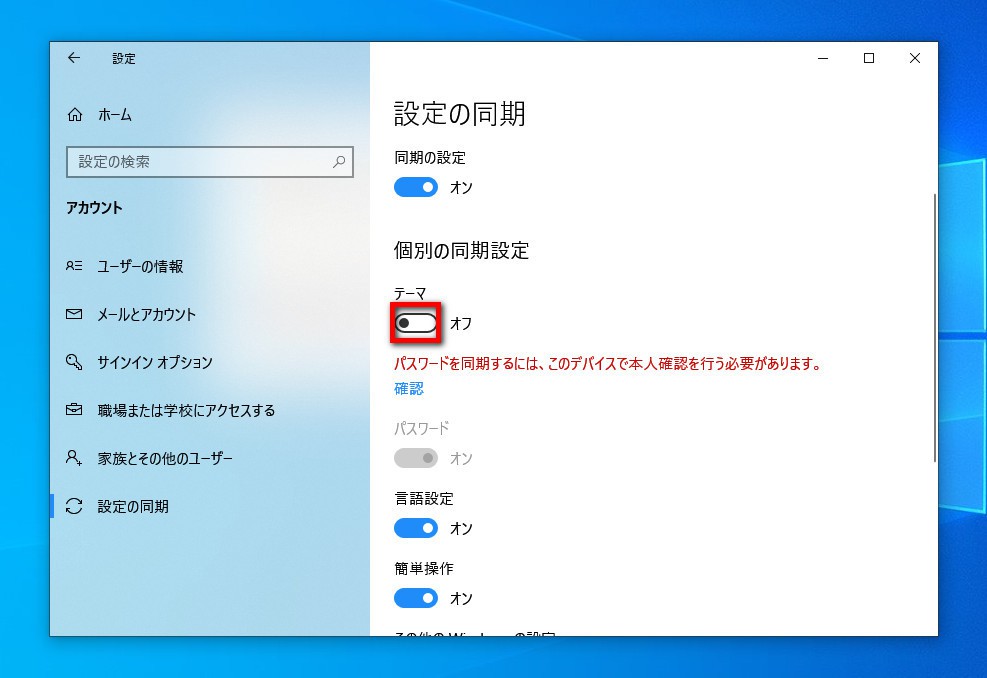
Task: Turn off the 同期の設定 toggle
Action: [416, 187]
